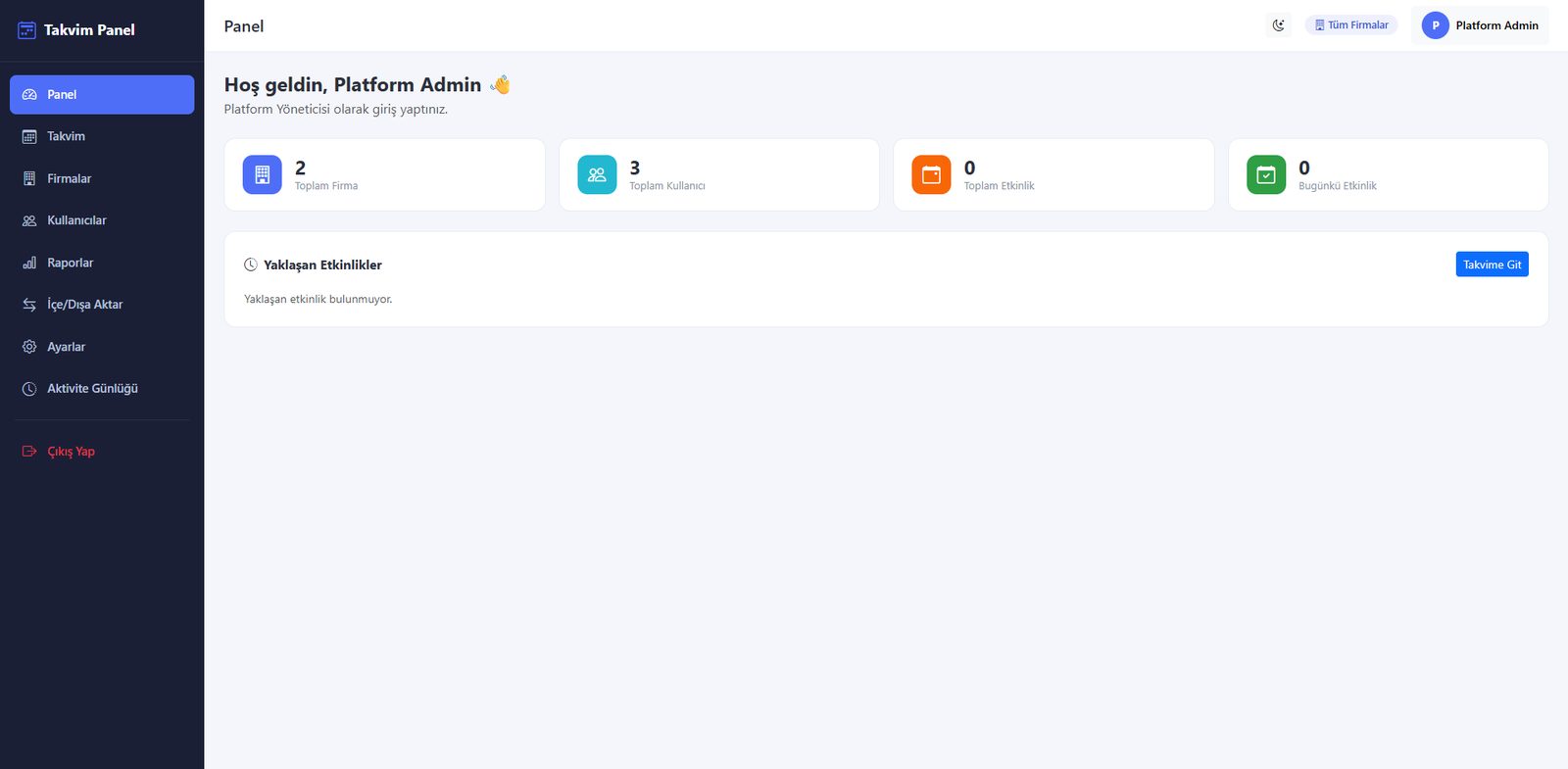Click the İçe/Dışa Aktar arrows icon
Screen dimensions: 1568x769
pos(29,305)
